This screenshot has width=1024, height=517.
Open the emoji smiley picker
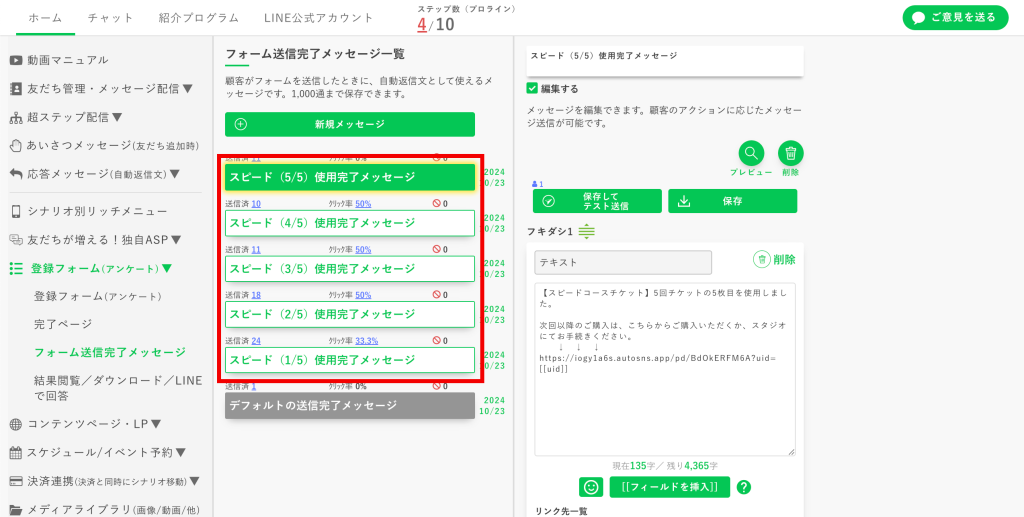coord(591,487)
